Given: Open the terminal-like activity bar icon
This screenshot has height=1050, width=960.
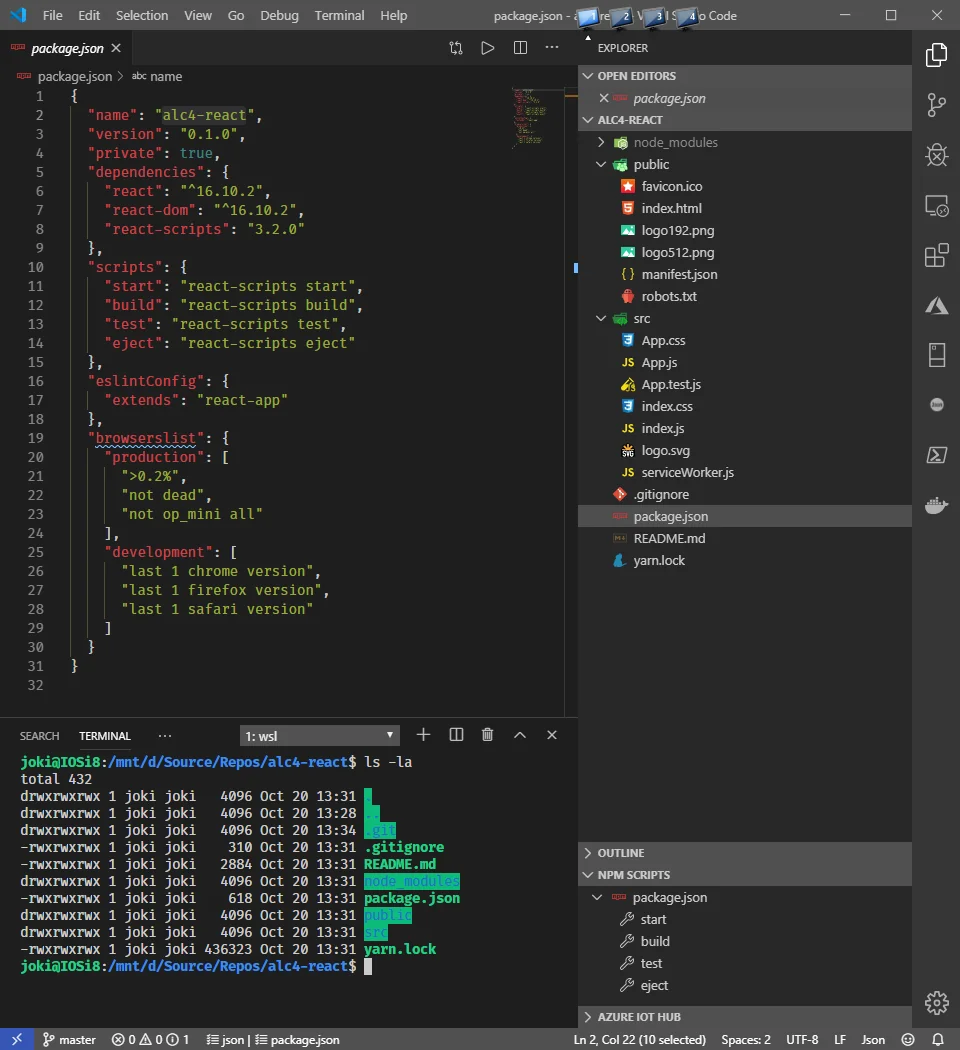Looking at the screenshot, I should 936,455.
